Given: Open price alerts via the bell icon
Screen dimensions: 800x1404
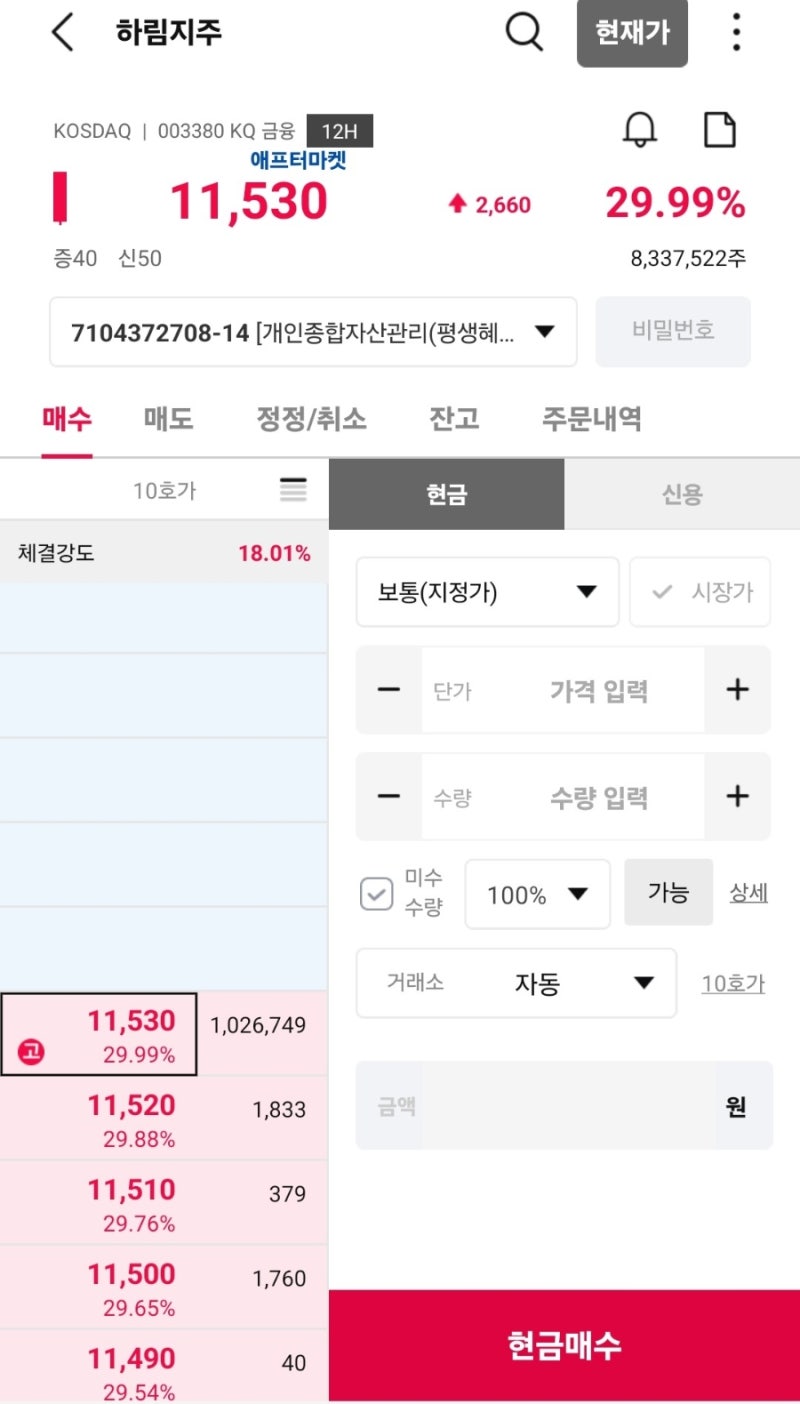Looking at the screenshot, I should (640, 129).
